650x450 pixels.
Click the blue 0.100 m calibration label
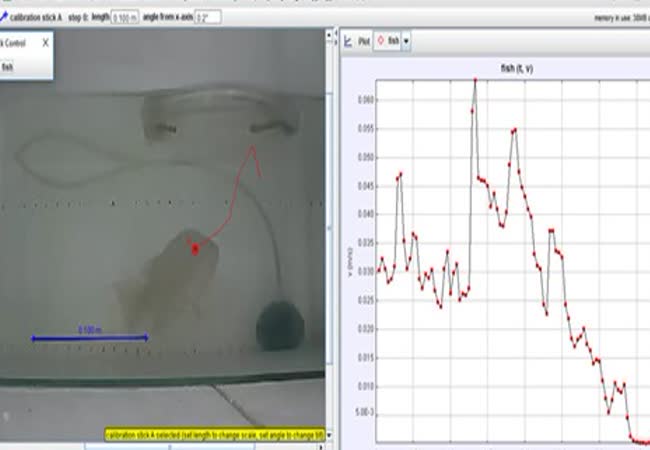(90, 330)
